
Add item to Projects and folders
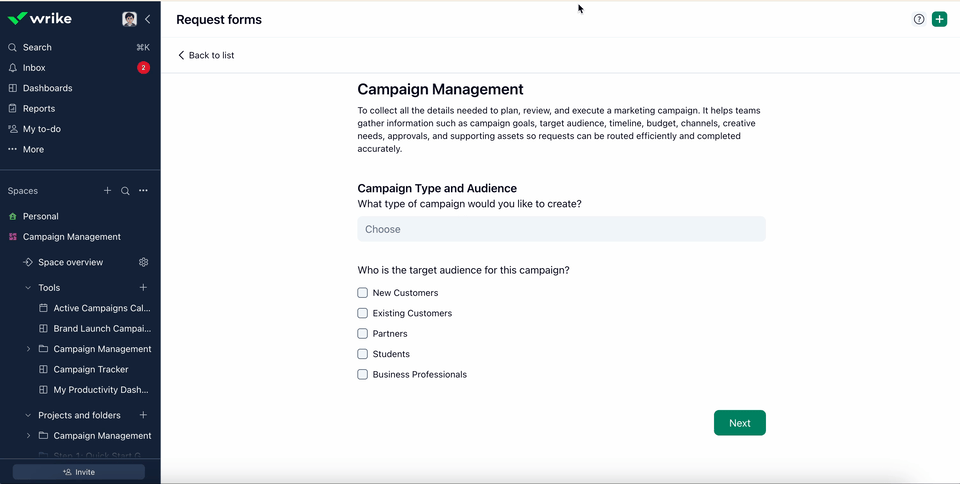click(143, 415)
